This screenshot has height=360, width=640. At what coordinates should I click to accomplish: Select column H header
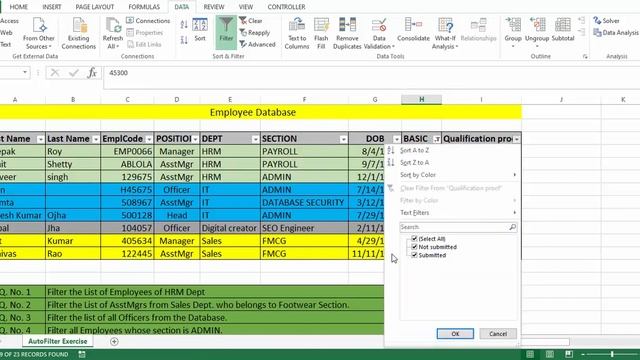tap(422, 100)
